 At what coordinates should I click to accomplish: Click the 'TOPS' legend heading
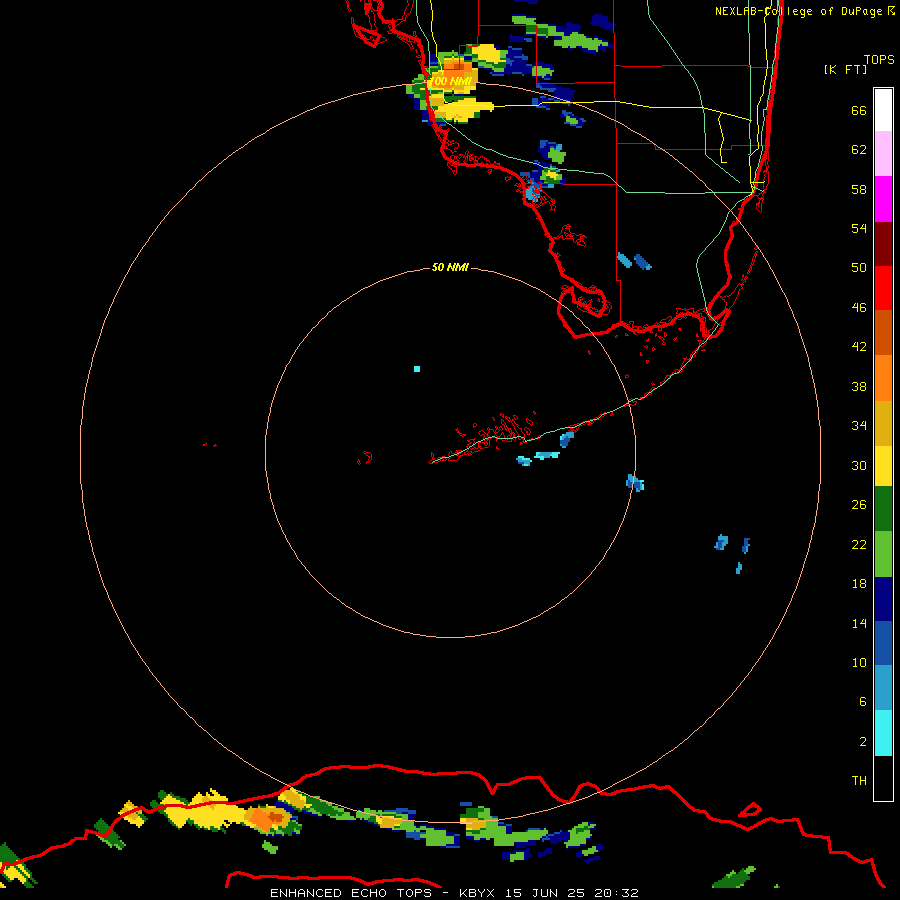point(879,59)
